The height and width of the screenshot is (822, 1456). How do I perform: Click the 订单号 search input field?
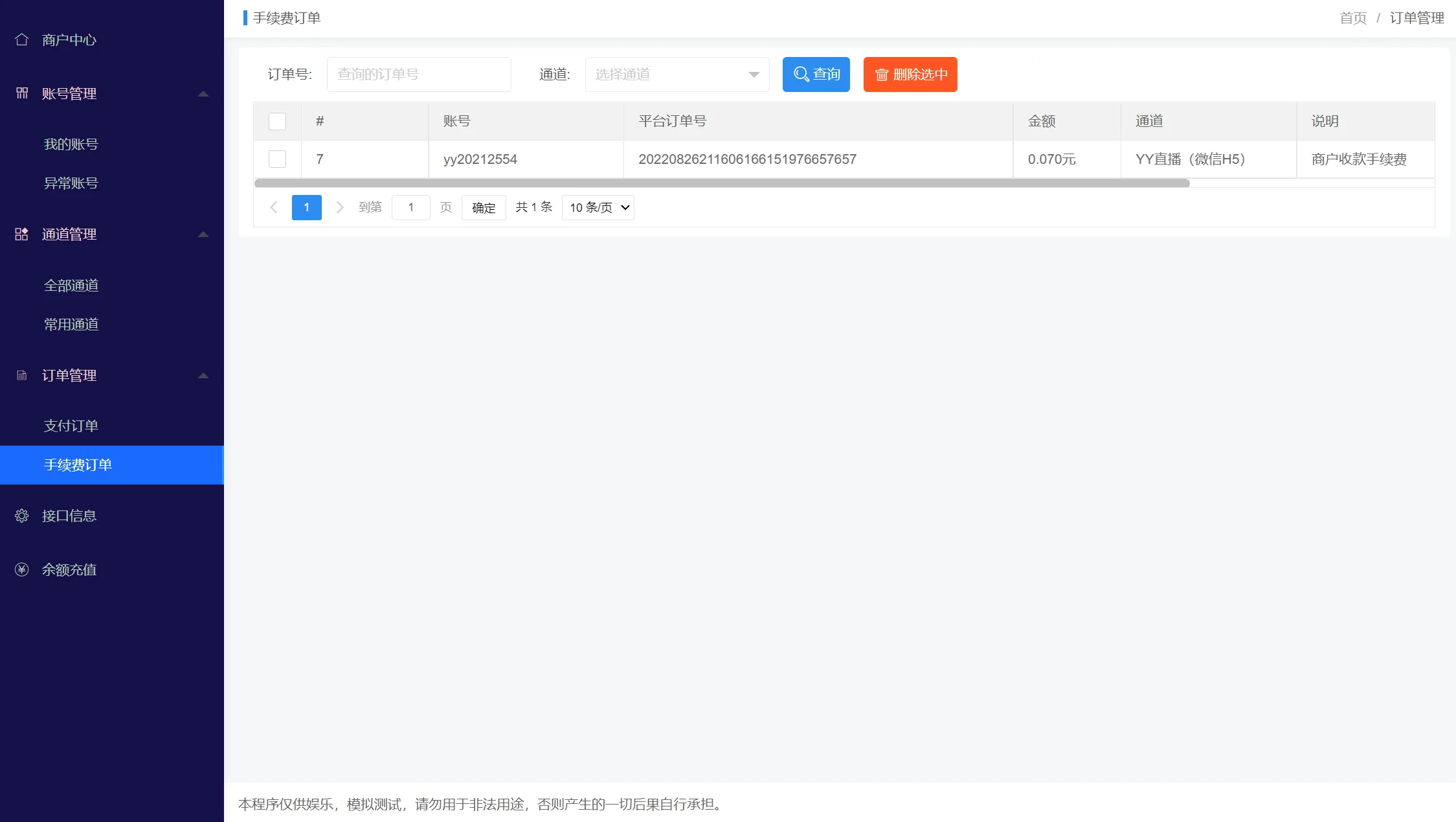point(419,74)
